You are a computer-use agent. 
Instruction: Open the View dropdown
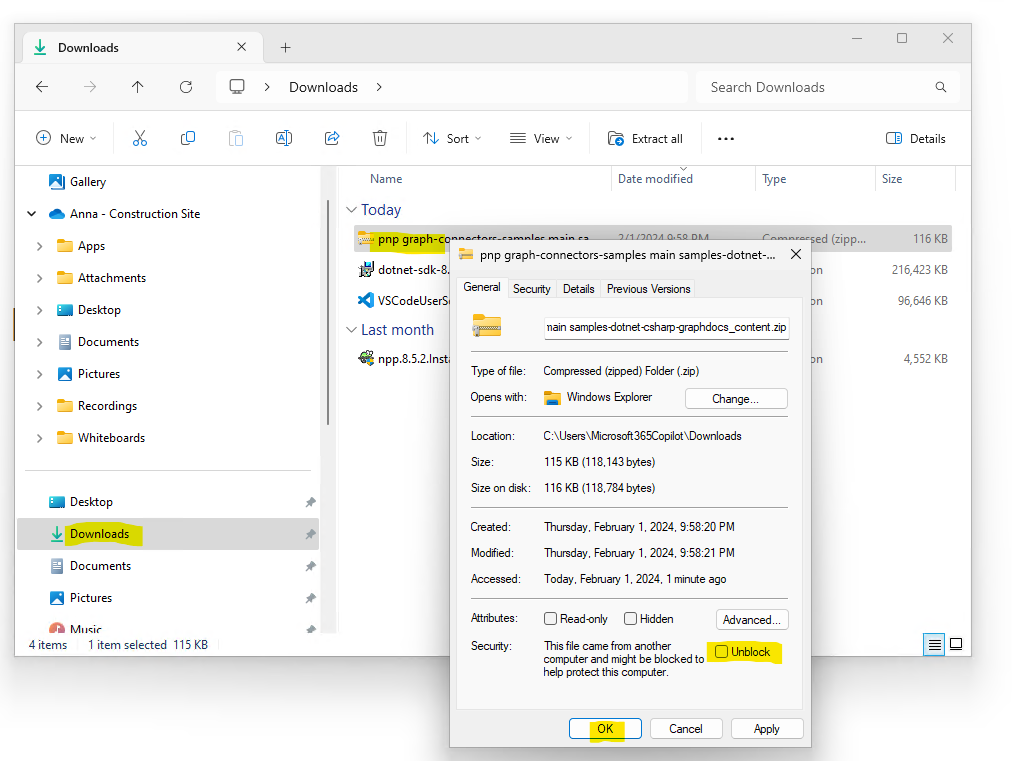(x=541, y=138)
